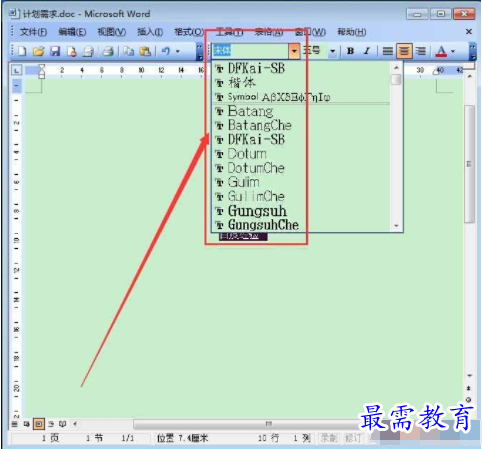Screen dimensions: 482x449
Task: Select the DotumChe font
Action: coord(301,168)
